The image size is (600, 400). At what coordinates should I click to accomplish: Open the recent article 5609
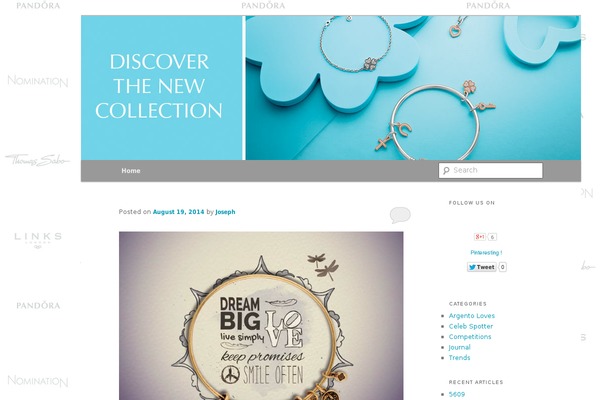(x=457, y=394)
